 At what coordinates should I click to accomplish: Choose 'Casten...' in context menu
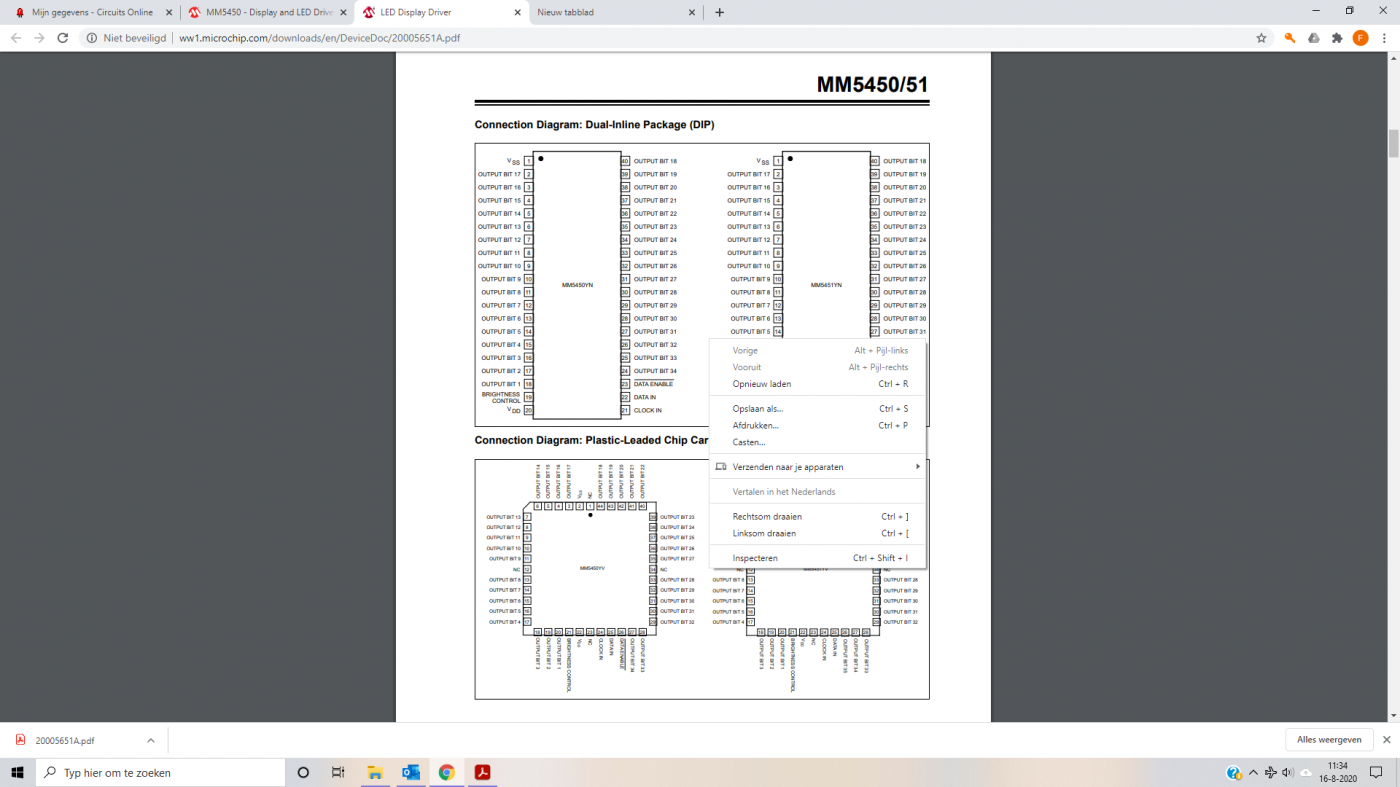pyautogui.click(x=817, y=442)
